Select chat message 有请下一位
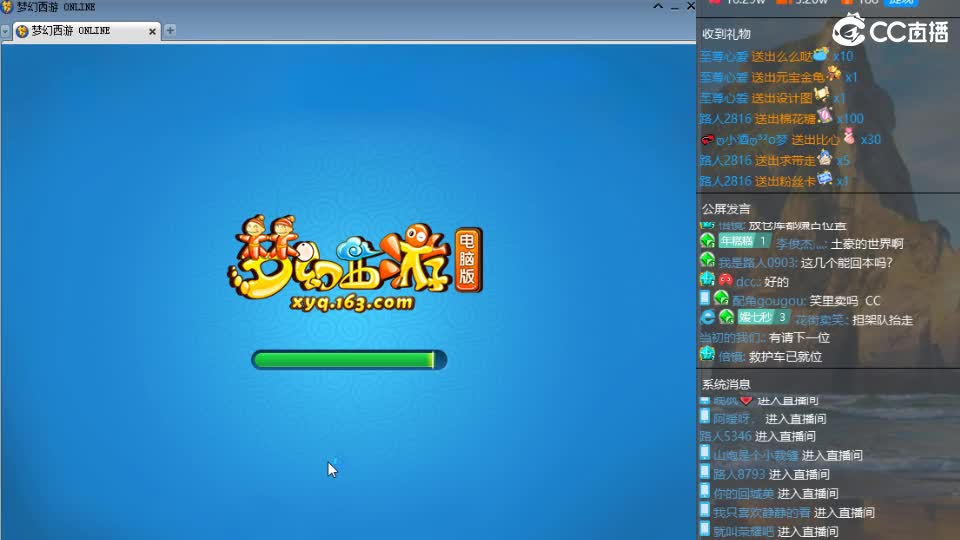The image size is (960, 540). click(x=800, y=337)
